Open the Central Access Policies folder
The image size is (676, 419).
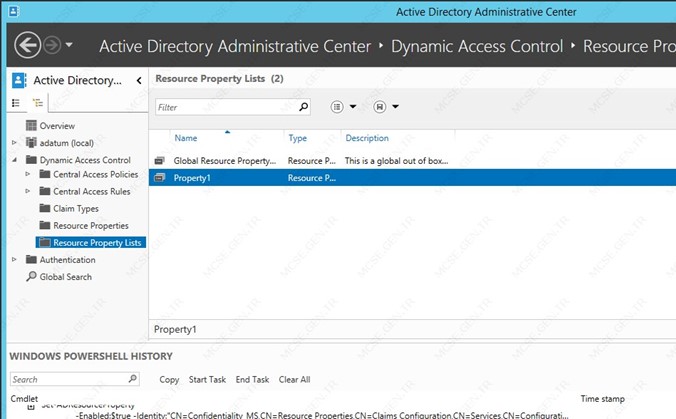(x=96, y=175)
